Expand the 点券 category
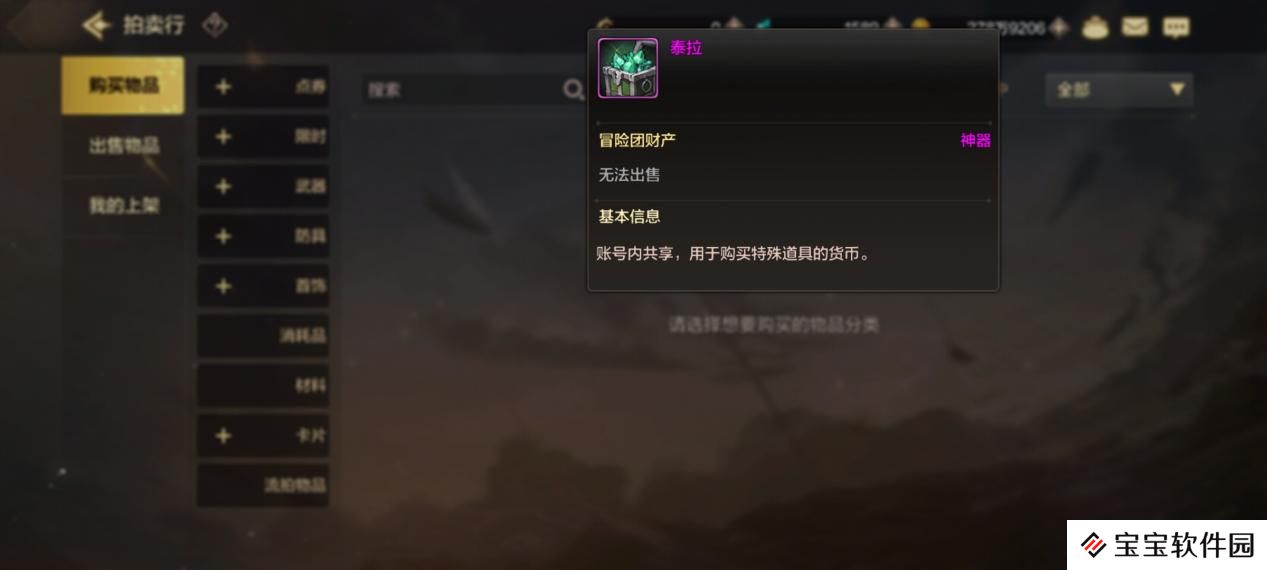Screen dimensions: 1267x570 pos(263,87)
